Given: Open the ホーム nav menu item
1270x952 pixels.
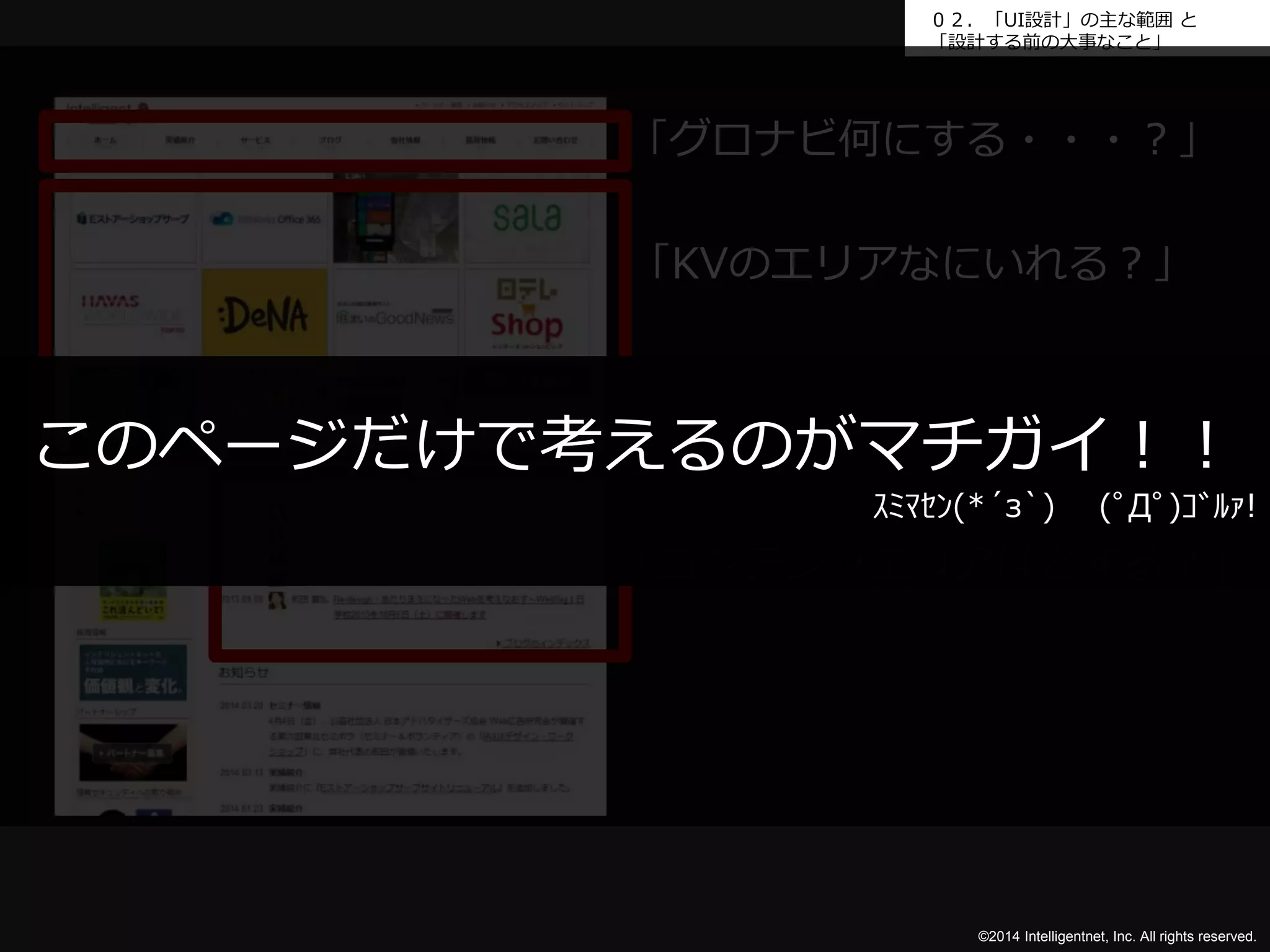Looking at the screenshot, I should pyautogui.click(x=105, y=140).
